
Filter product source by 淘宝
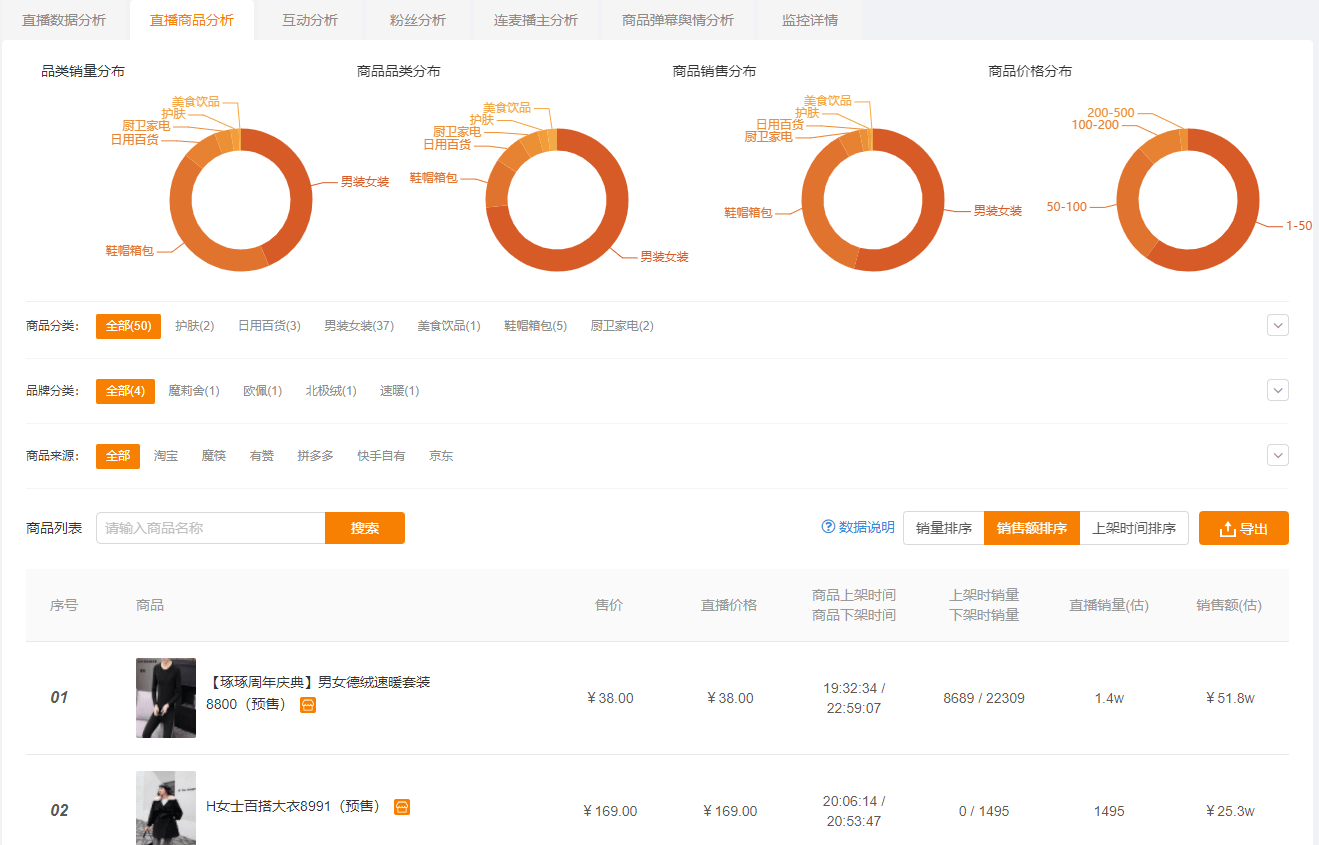click(166, 456)
